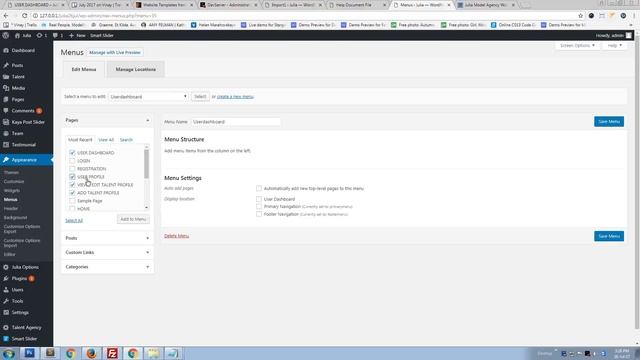This screenshot has height=360, width=640.
Task: Open the select a menu to edit dropdown
Action: 148,97
